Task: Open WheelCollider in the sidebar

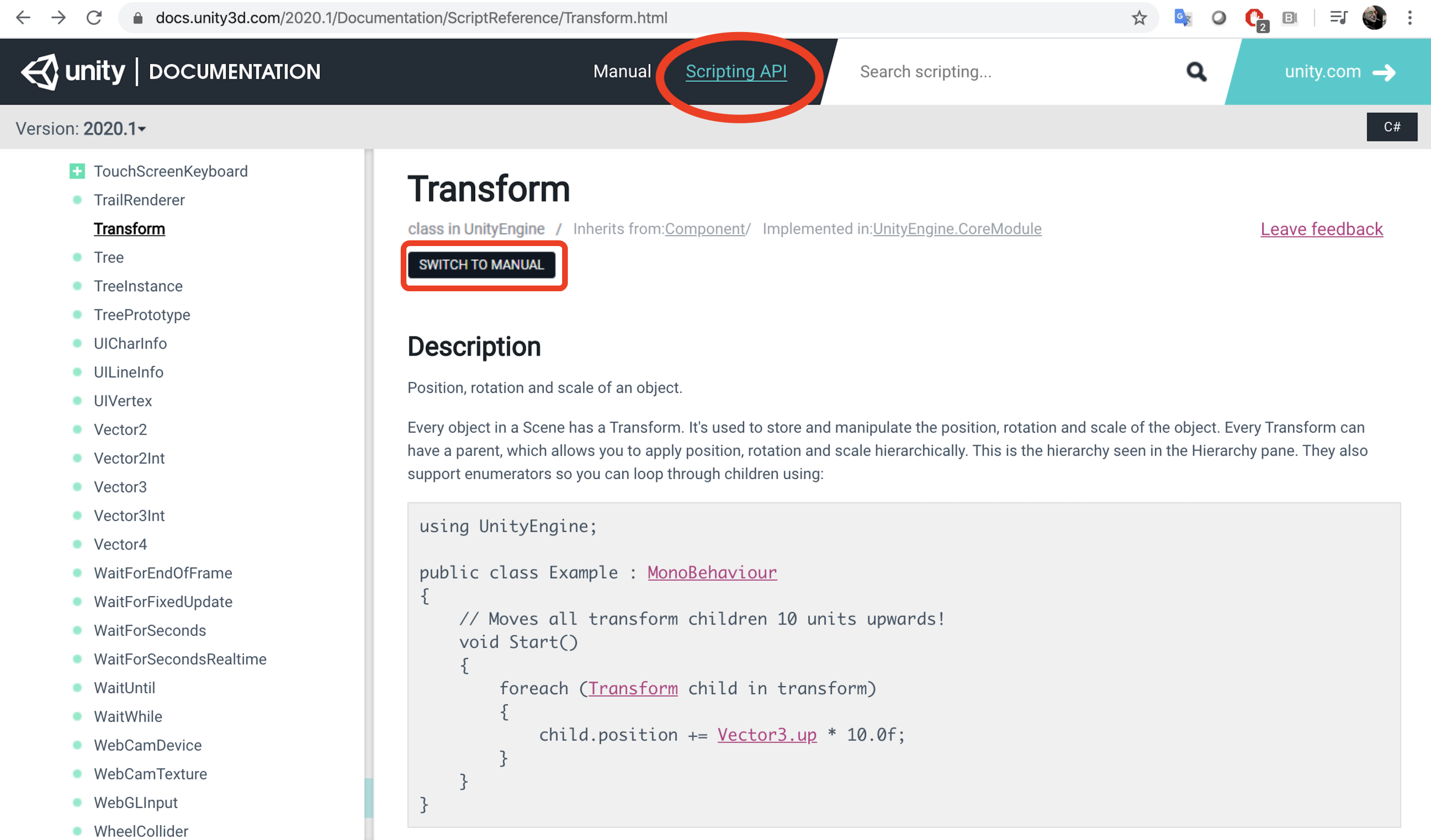Action: [141, 831]
